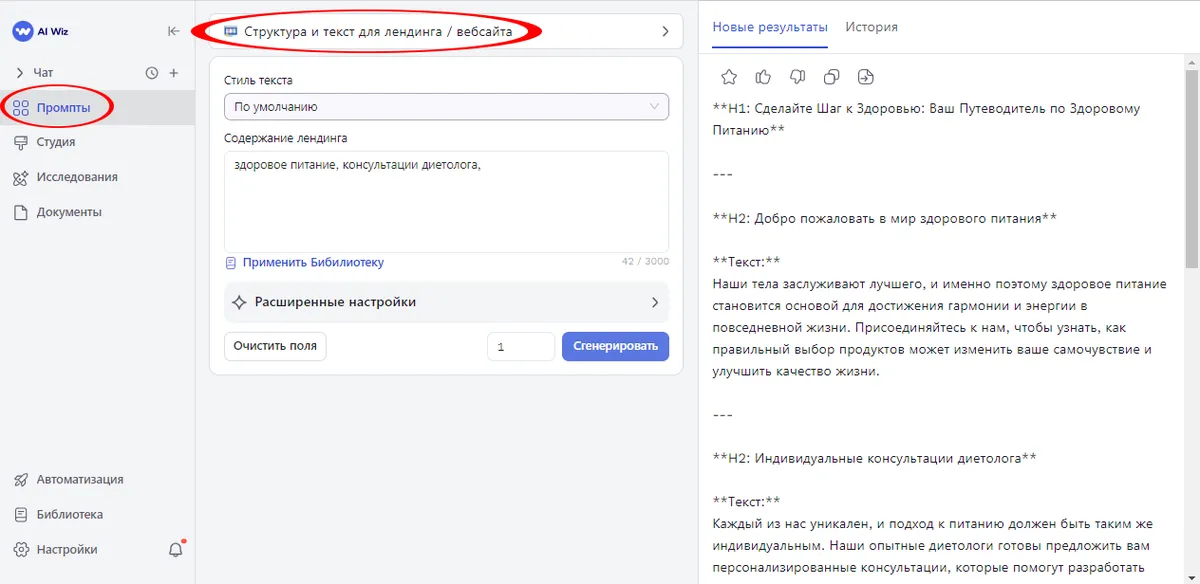Collapse the sidebar with the arrow icon
The image size is (1200, 584).
point(172,31)
